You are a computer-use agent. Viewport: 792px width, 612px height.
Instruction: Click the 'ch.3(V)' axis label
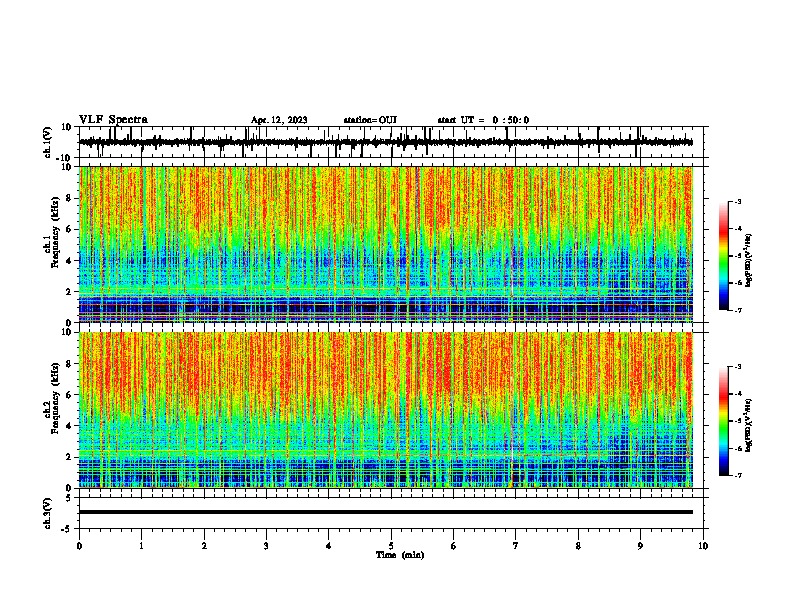tap(48, 513)
